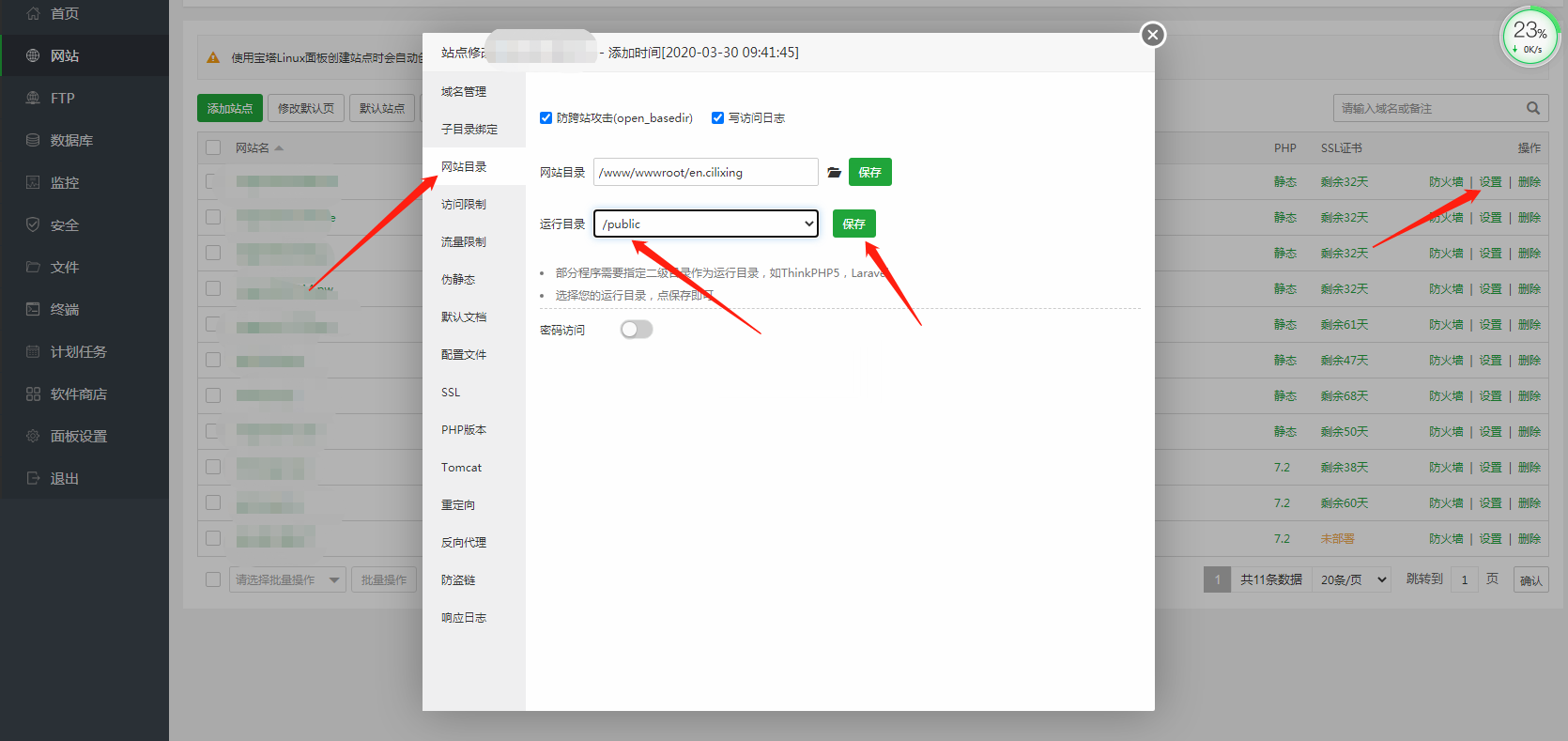Click the 网站目录 path input field
The width and height of the screenshot is (1568, 741).
(x=705, y=173)
